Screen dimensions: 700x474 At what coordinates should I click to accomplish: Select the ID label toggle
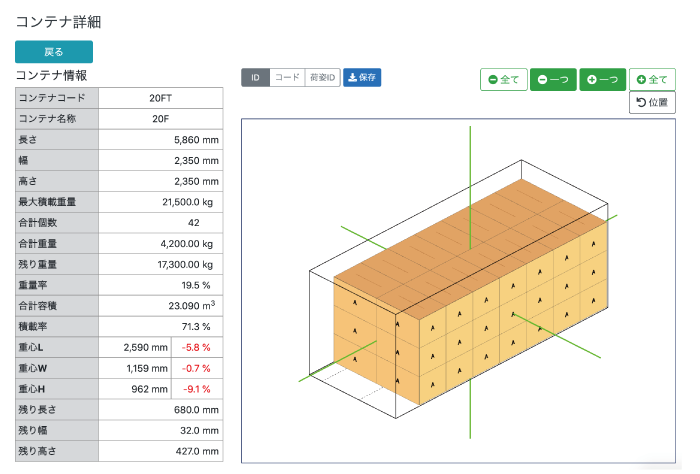255,77
